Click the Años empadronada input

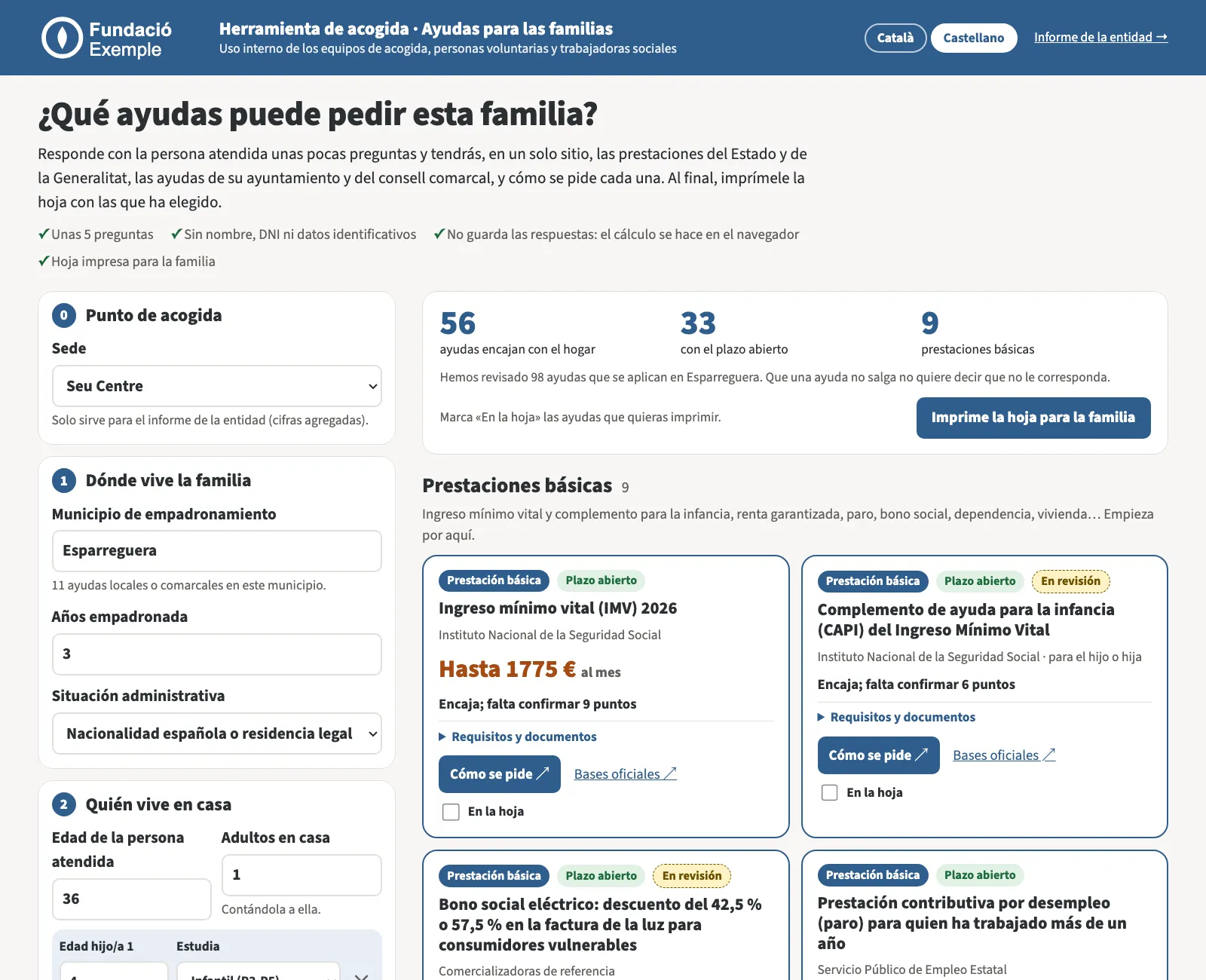216,654
